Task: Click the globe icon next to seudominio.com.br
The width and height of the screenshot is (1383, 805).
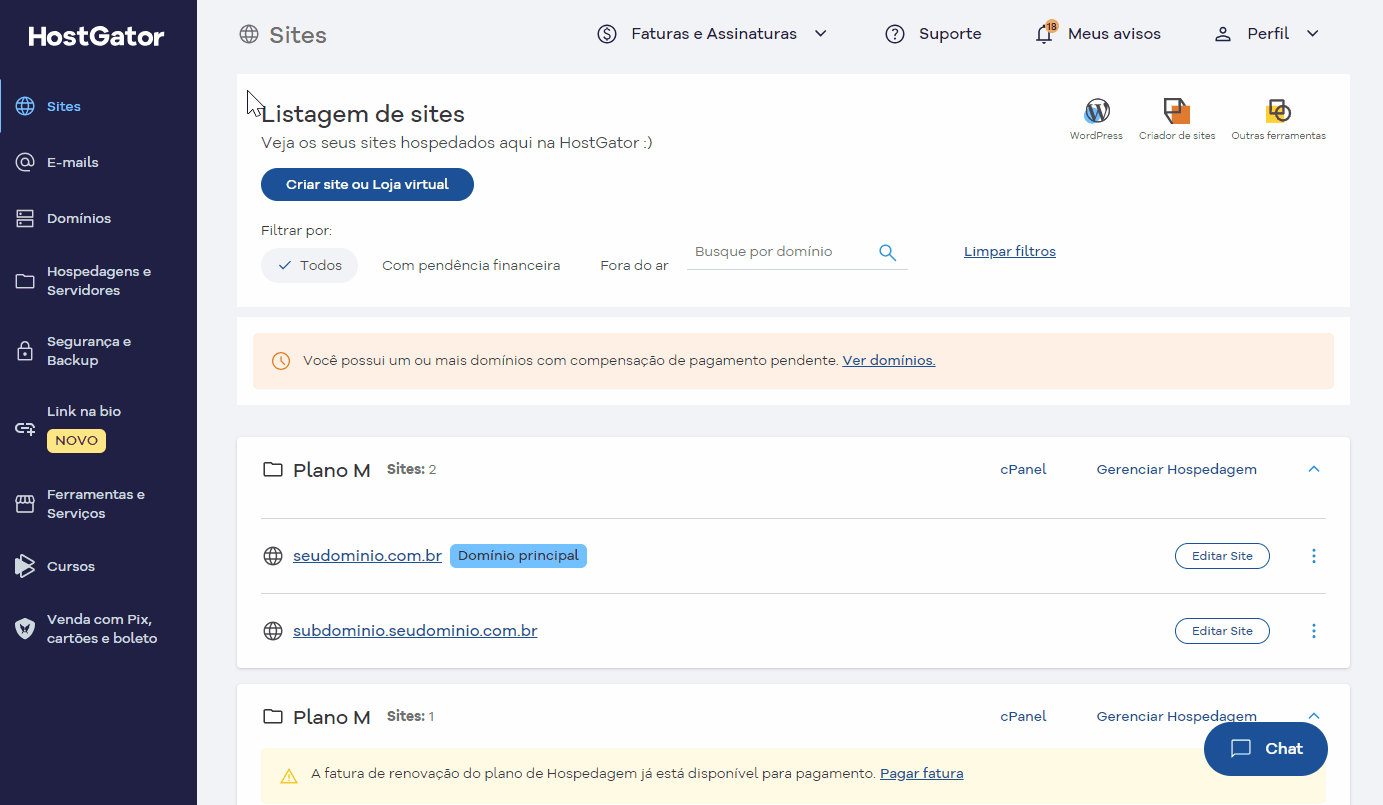Action: click(x=273, y=556)
